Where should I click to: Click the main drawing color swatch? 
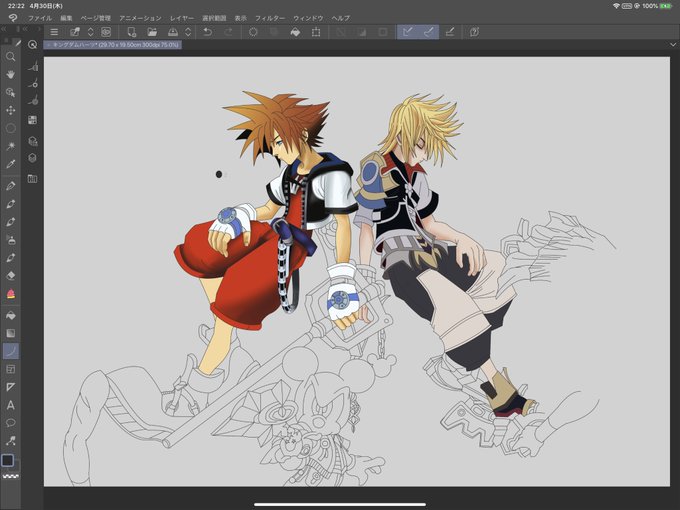click(8, 460)
